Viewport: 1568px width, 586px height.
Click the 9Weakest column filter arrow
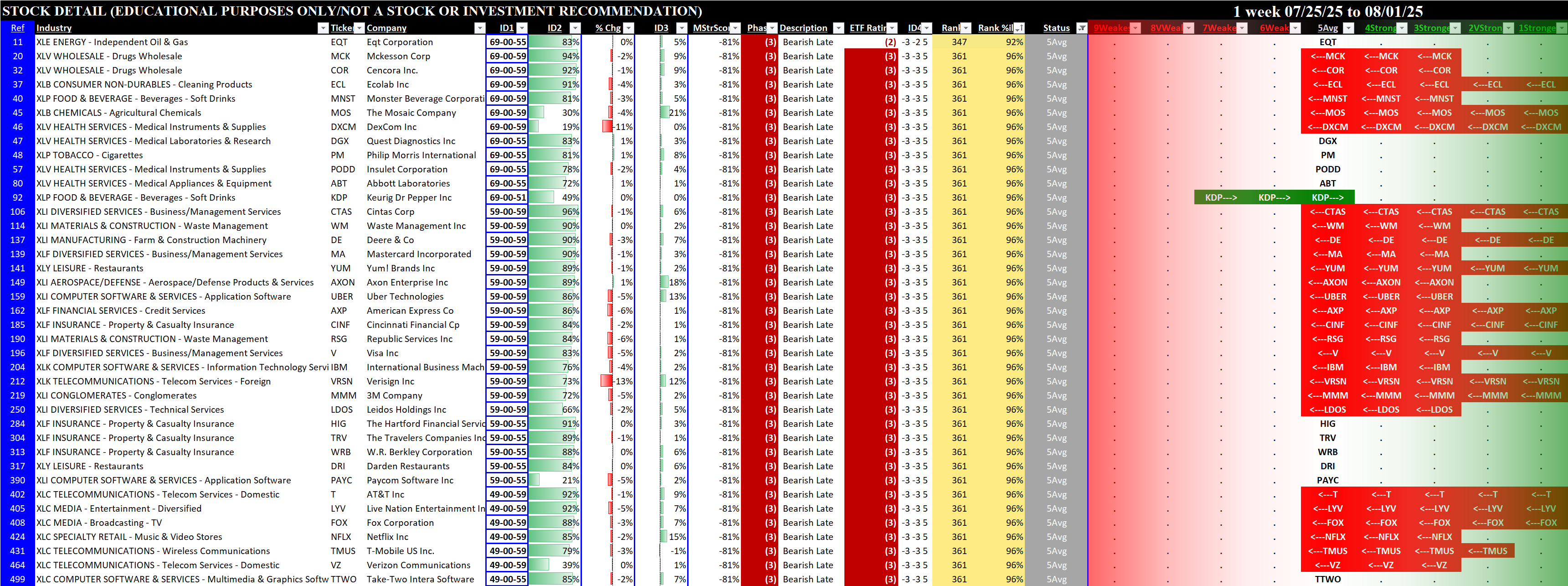coord(1135,28)
